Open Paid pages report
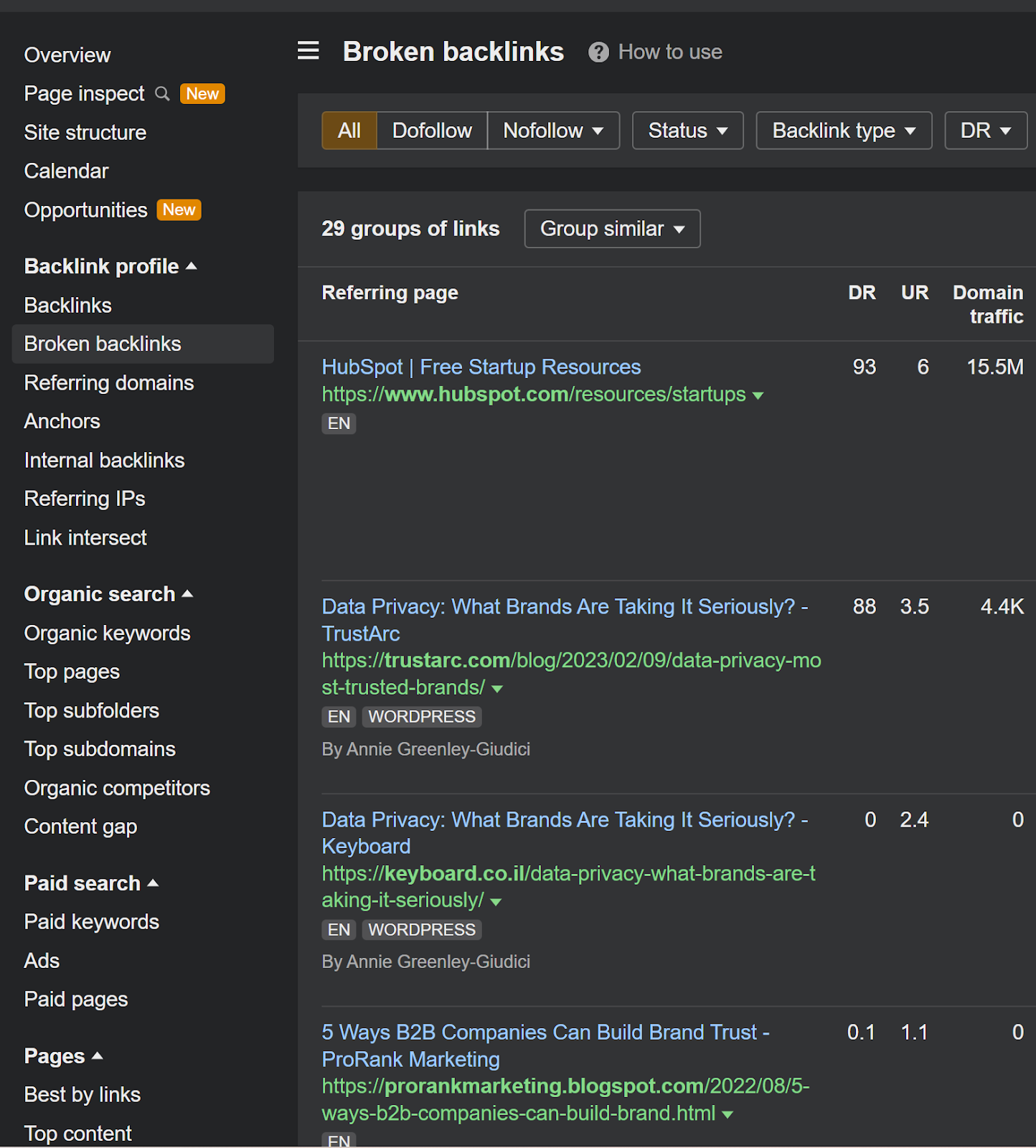 tap(76, 1000)
